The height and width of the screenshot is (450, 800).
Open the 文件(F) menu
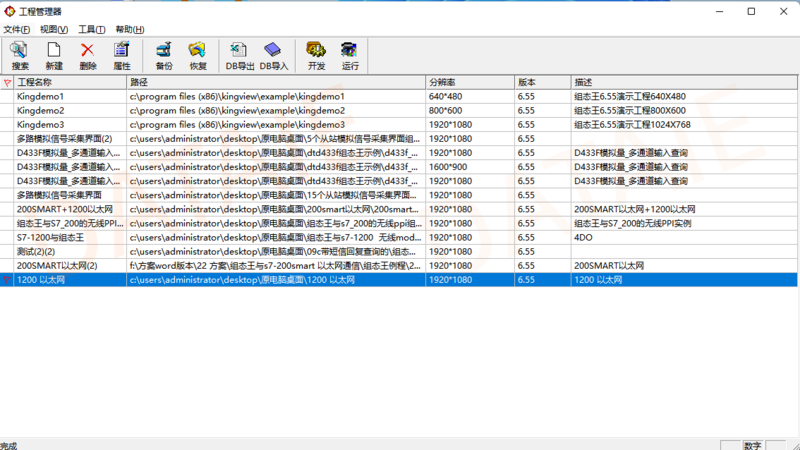16,29
